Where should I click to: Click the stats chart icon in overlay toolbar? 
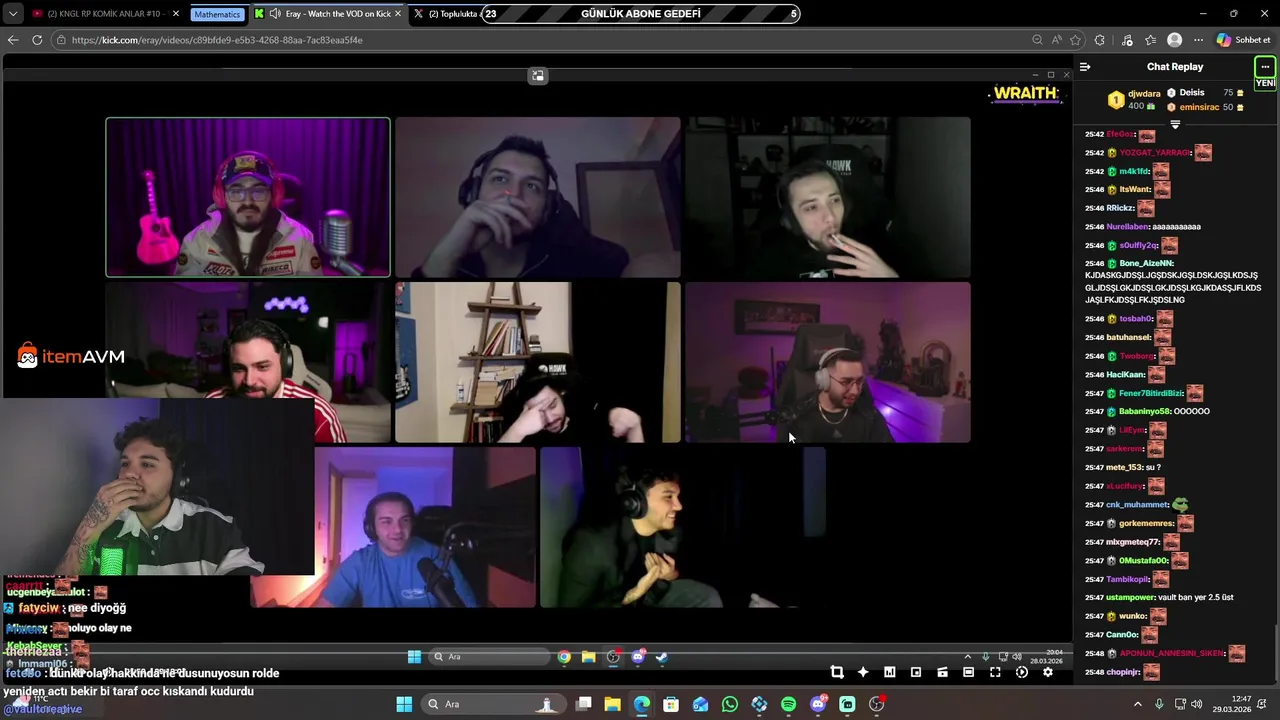pos(889,672)
